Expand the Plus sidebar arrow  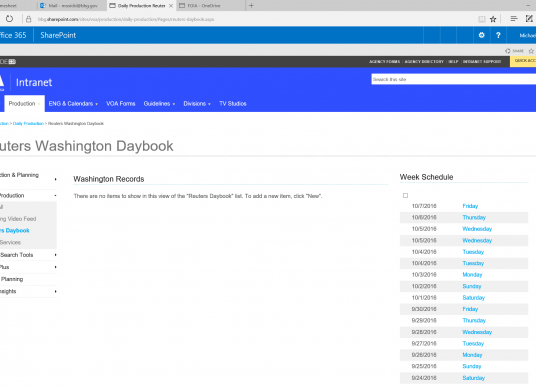click(x=55, y=267)
